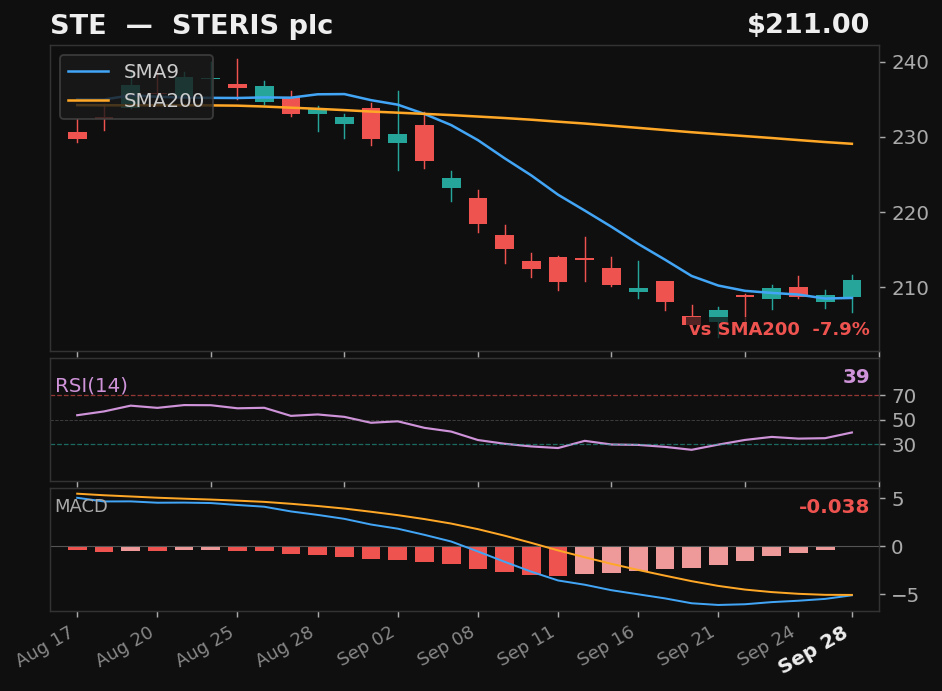
Task: Click the largest red MACD histogram bar
Action: (558, 561)
